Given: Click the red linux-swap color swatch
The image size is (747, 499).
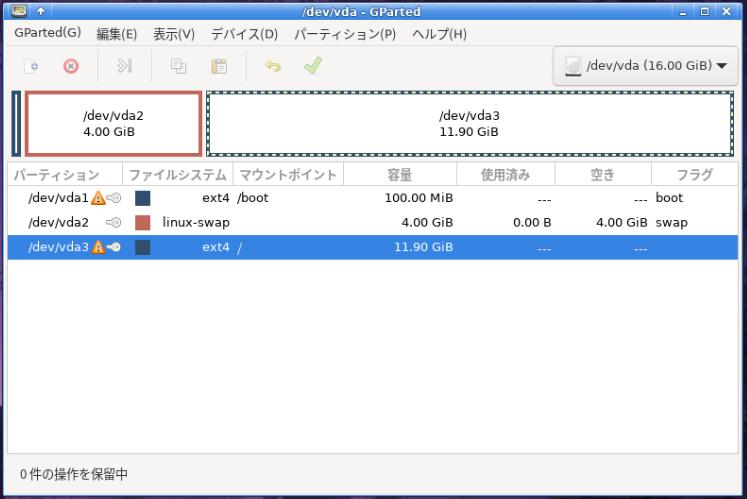Looking at the screenshot, I should coord(142,223).
